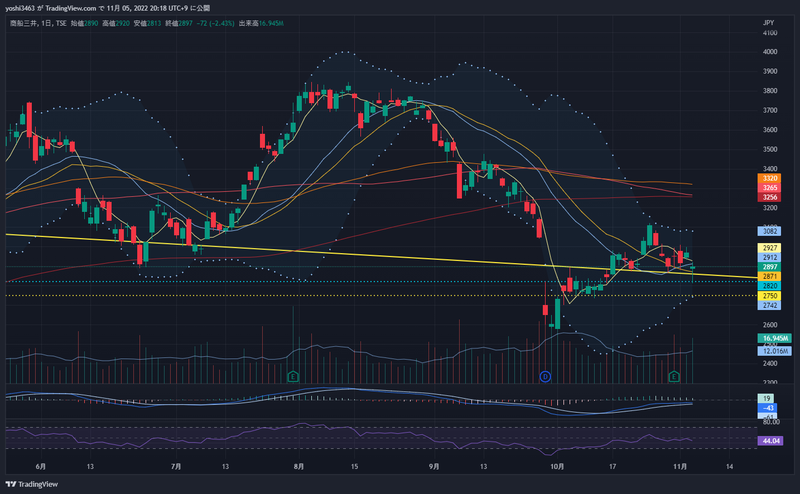Image resolution: width=800 pixels, height=494 pixels.
Task: Click the TSE exchange label in the legend
Action: coord(61,23)
